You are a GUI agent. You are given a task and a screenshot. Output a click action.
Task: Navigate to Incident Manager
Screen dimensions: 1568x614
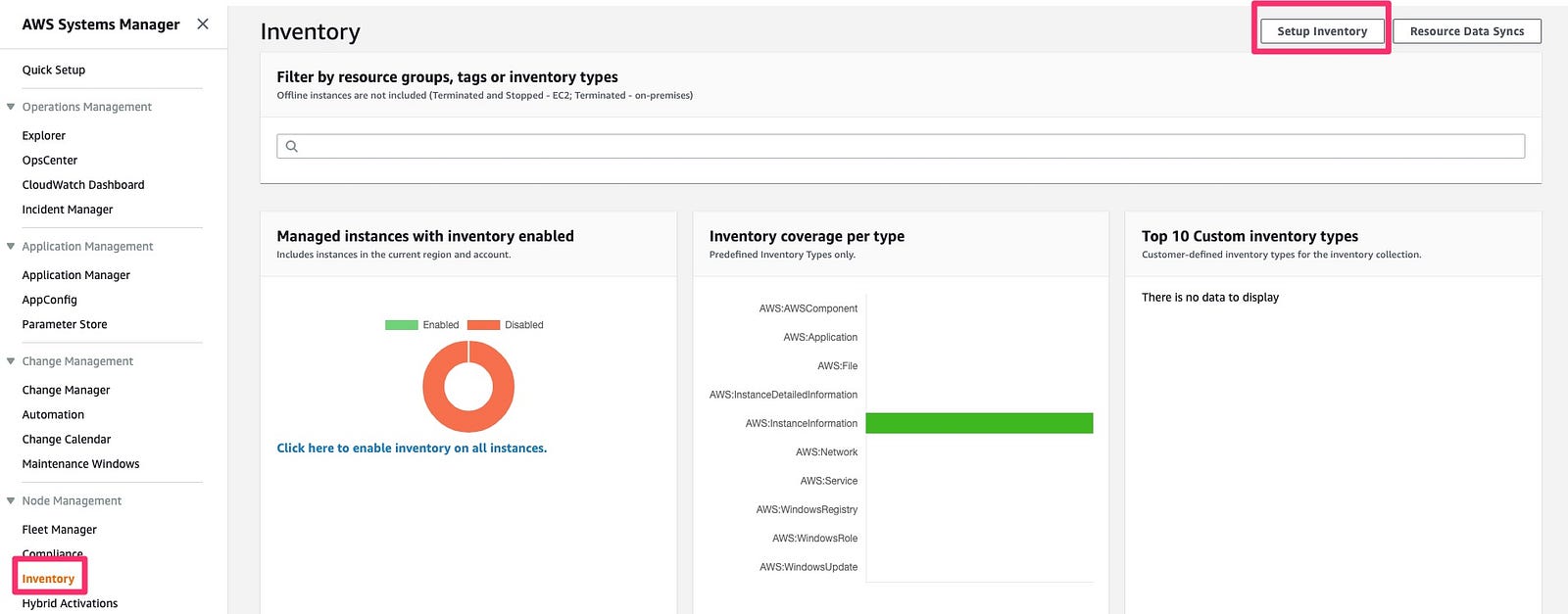tap(68, 210)
